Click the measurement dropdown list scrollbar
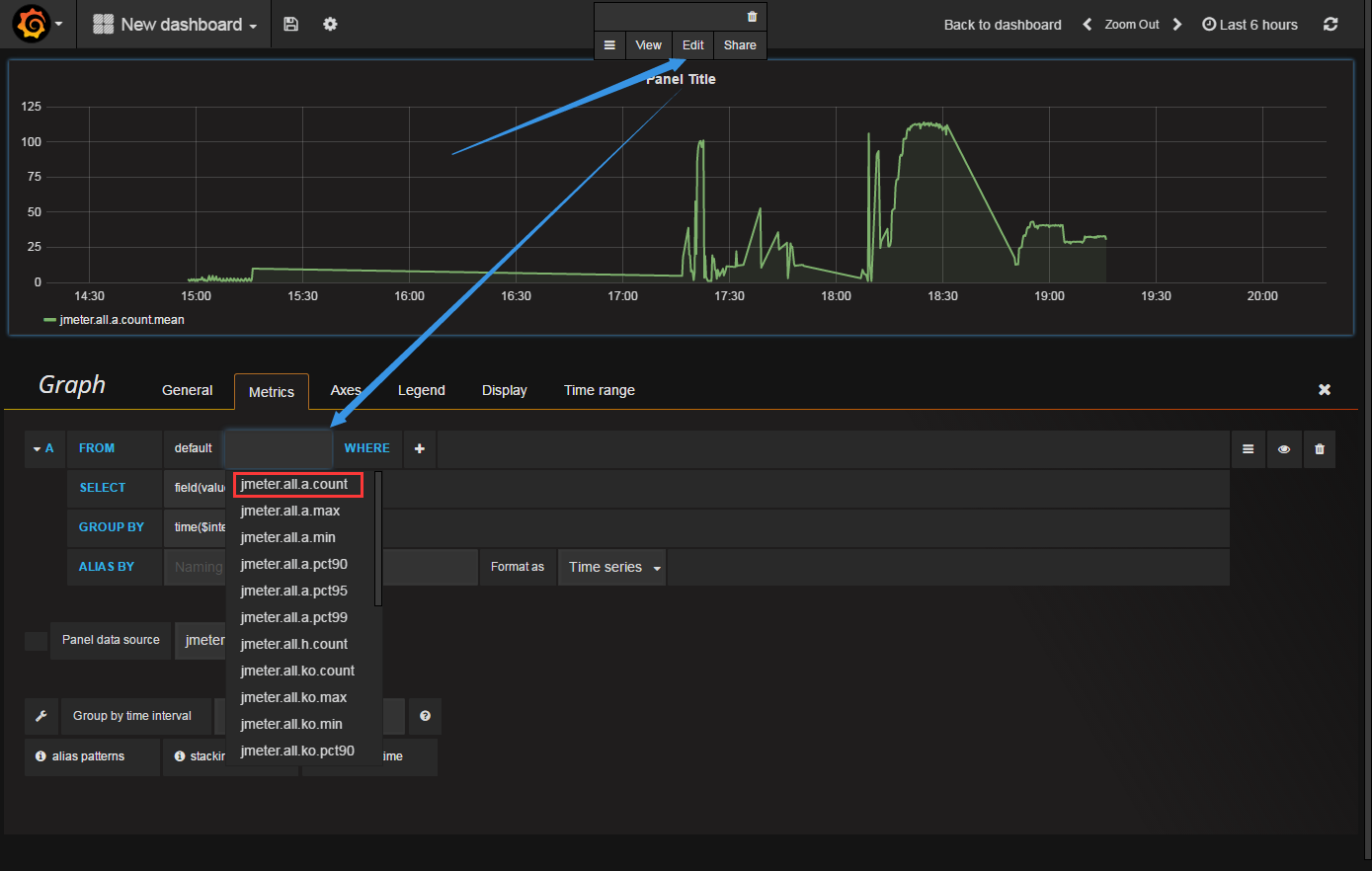Image resolution: width=1372 pixels, height=871 pixels. coord(378,539)
